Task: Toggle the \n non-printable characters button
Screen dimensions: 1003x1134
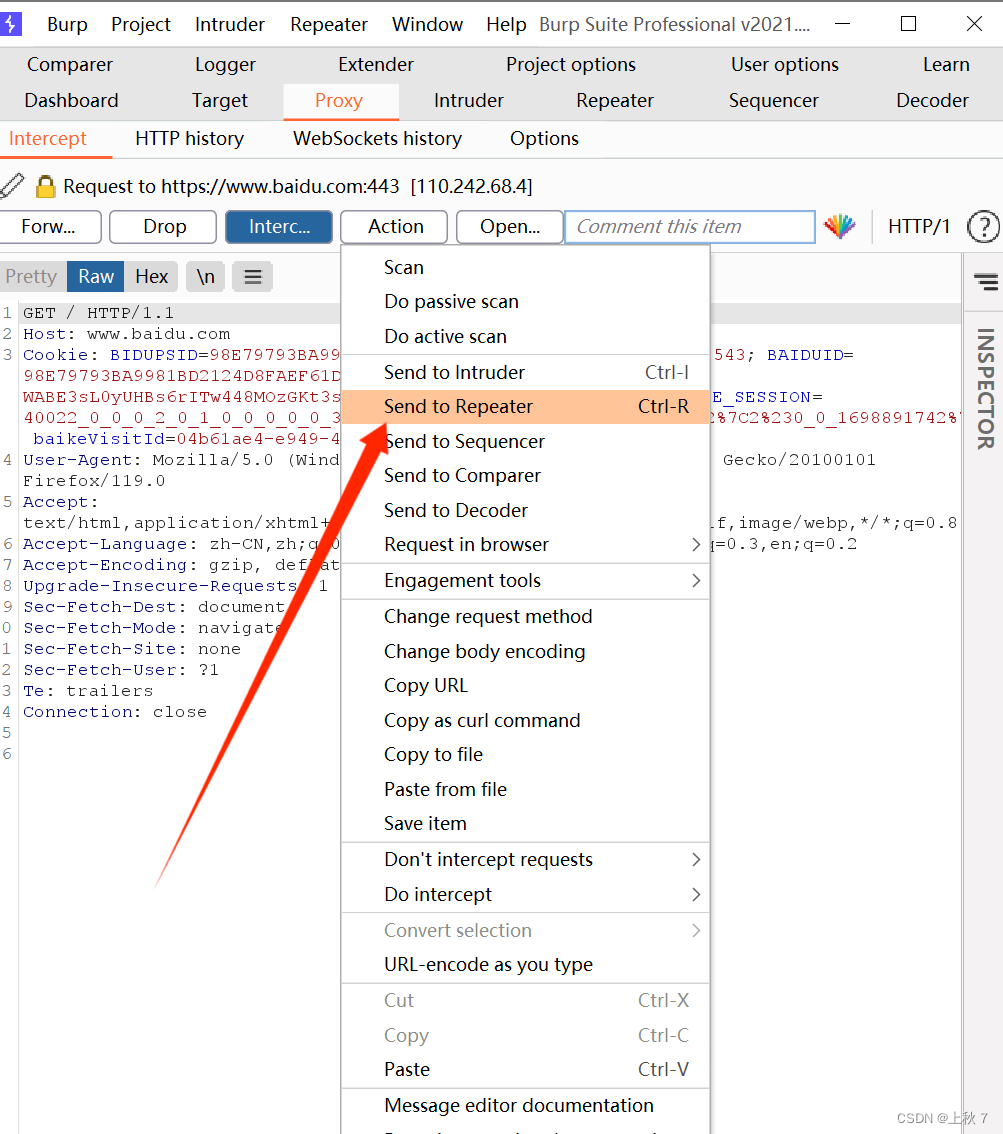Action: (x=205, y=277)
